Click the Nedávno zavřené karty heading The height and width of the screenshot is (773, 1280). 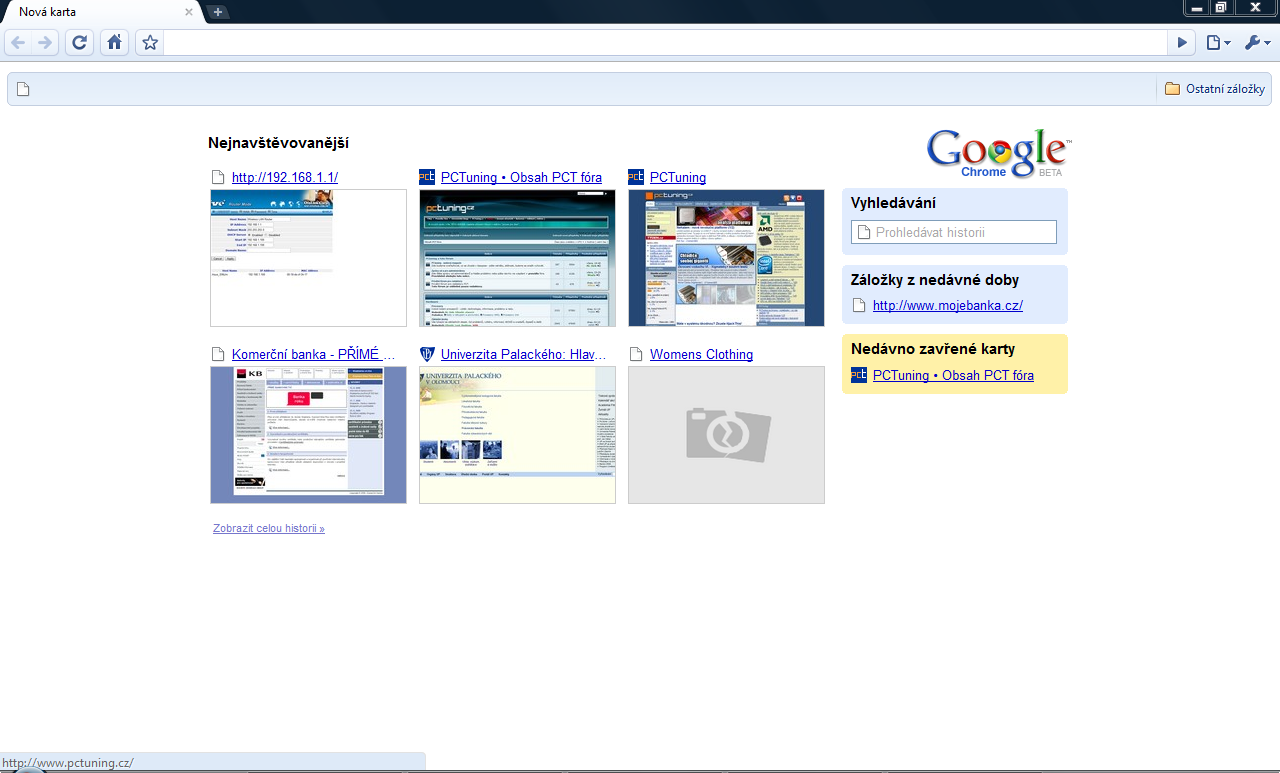[x=933, y=349]
